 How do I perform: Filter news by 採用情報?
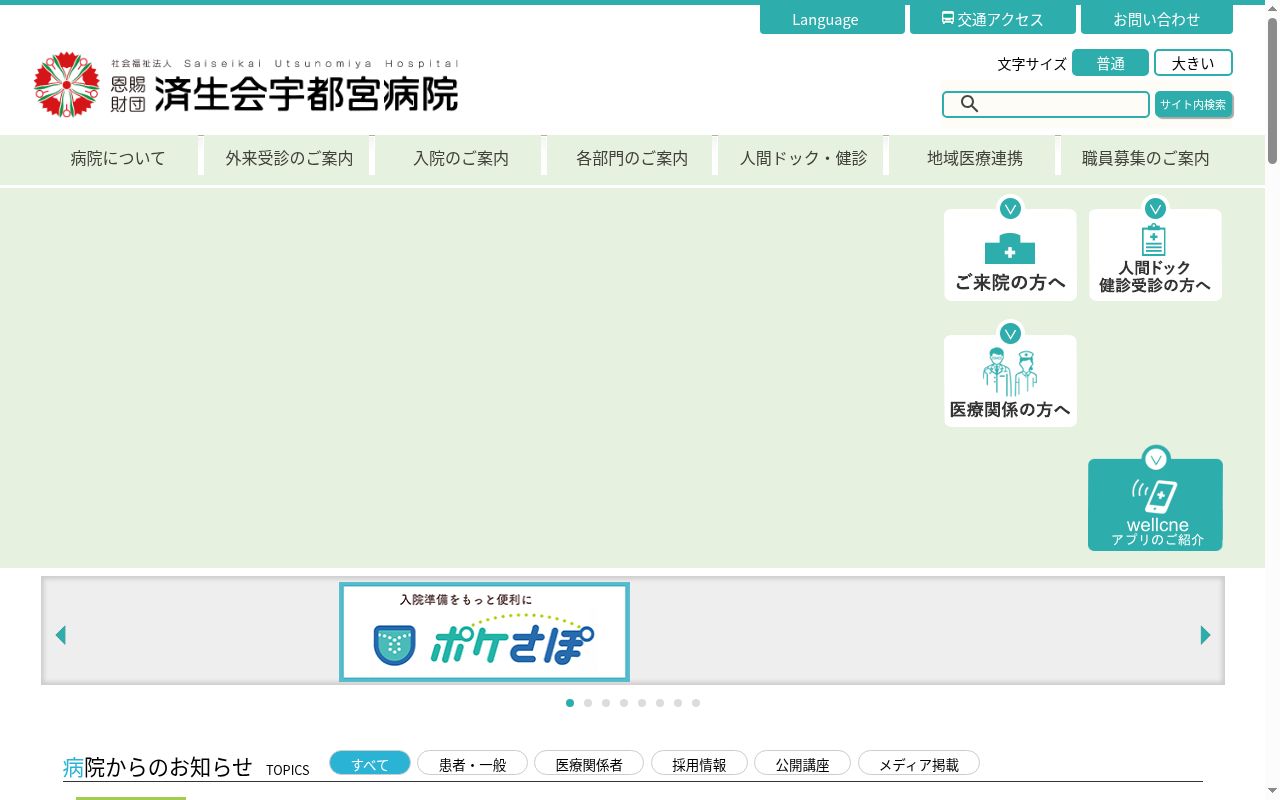click(x=699, y=763)
